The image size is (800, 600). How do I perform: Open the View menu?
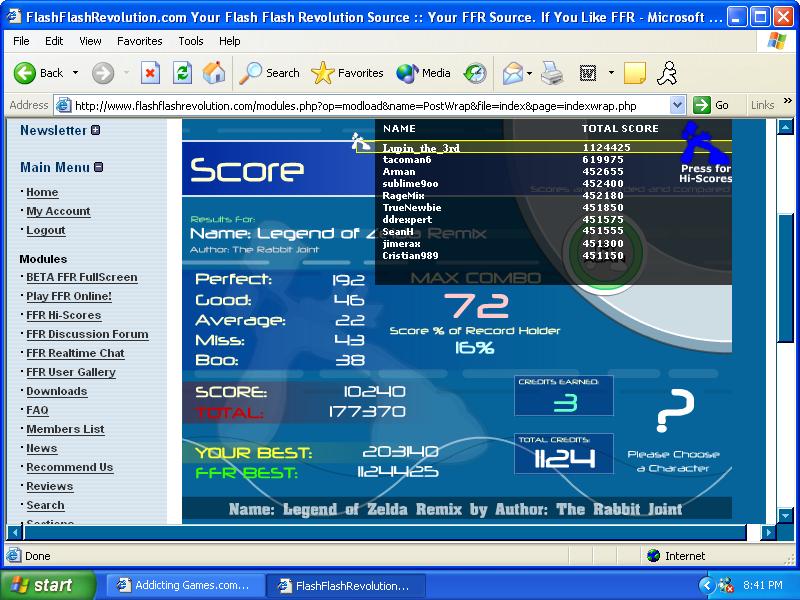pyautogui.click(x=90, y=41)
